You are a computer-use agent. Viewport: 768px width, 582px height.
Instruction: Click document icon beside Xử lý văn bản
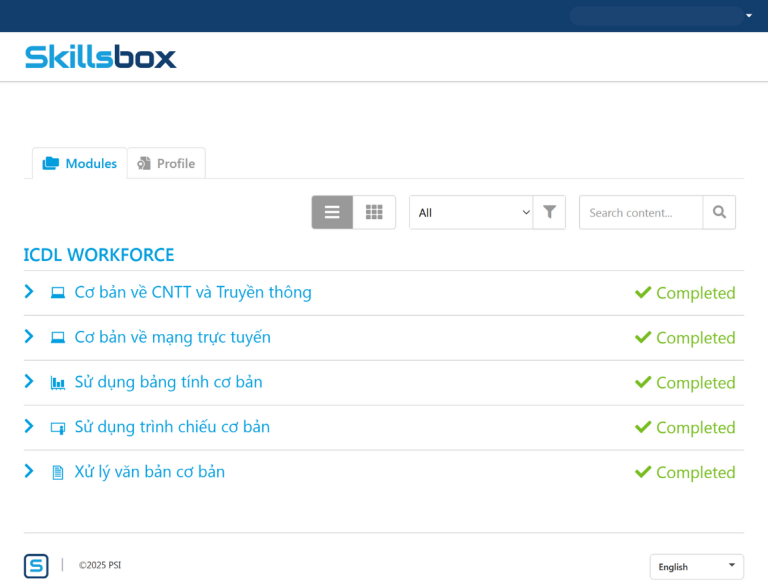58,472
